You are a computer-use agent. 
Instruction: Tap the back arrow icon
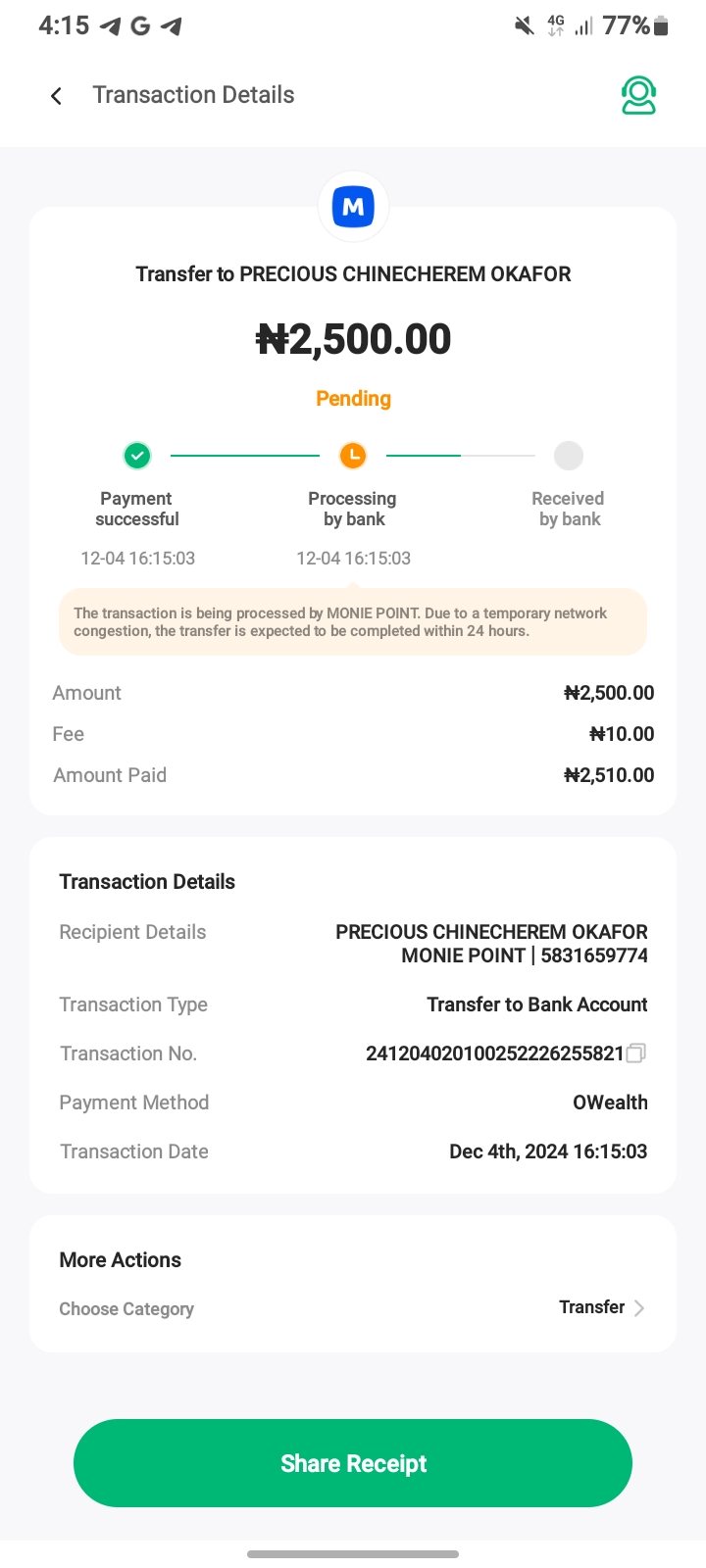point(57,95)
